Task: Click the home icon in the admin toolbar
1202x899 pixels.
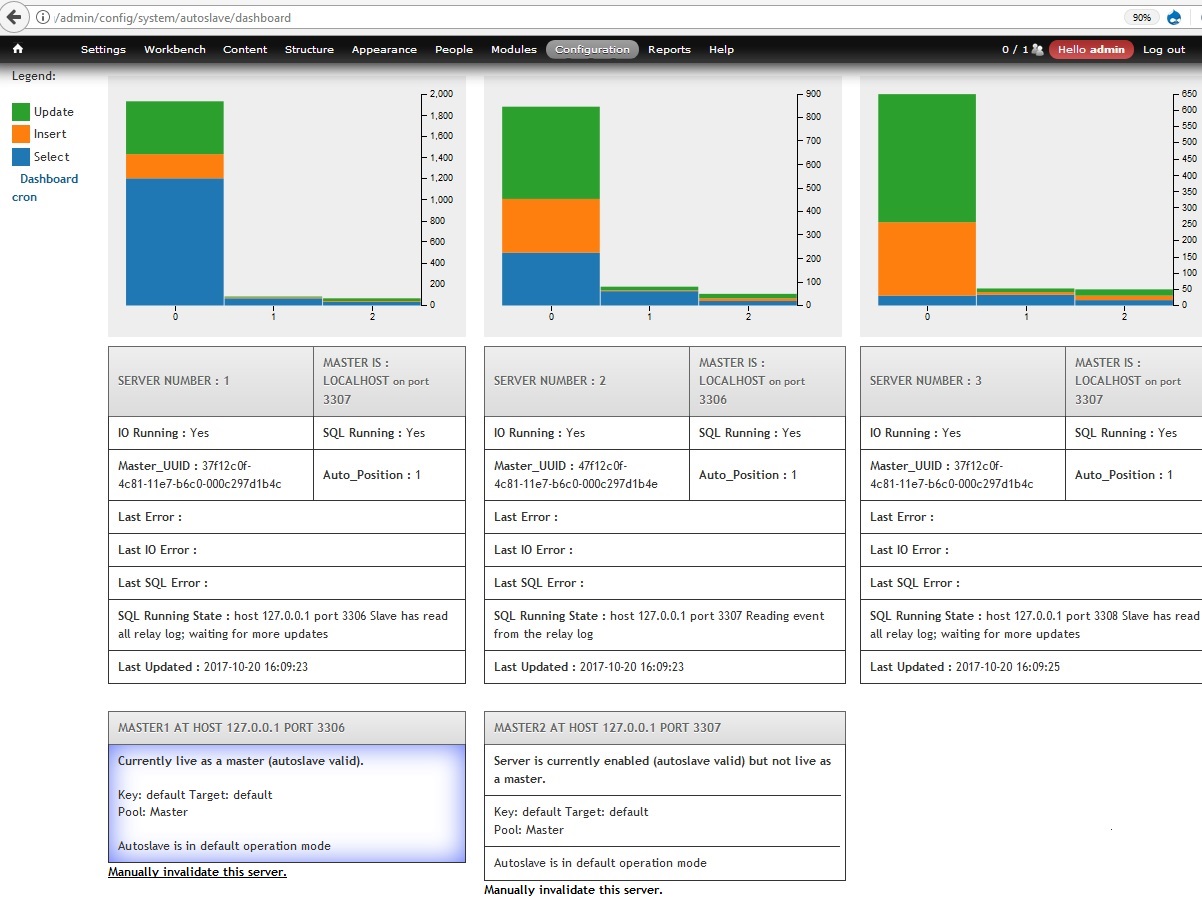Action: click(18, 48)
